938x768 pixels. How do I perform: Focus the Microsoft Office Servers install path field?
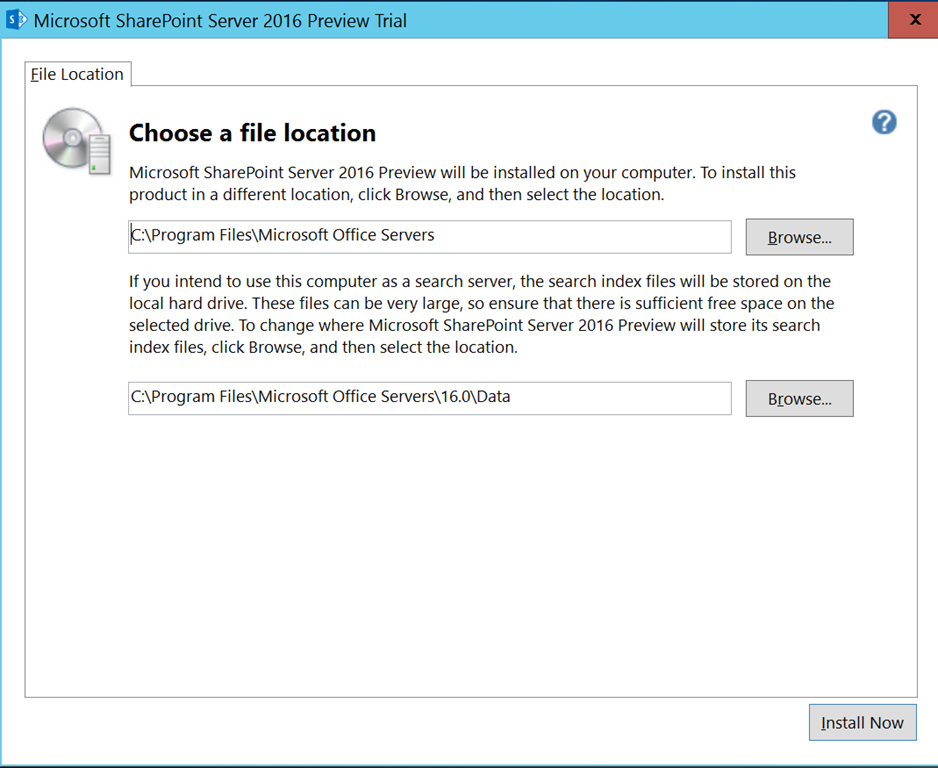pyautogui.click(x=430, y=237)
